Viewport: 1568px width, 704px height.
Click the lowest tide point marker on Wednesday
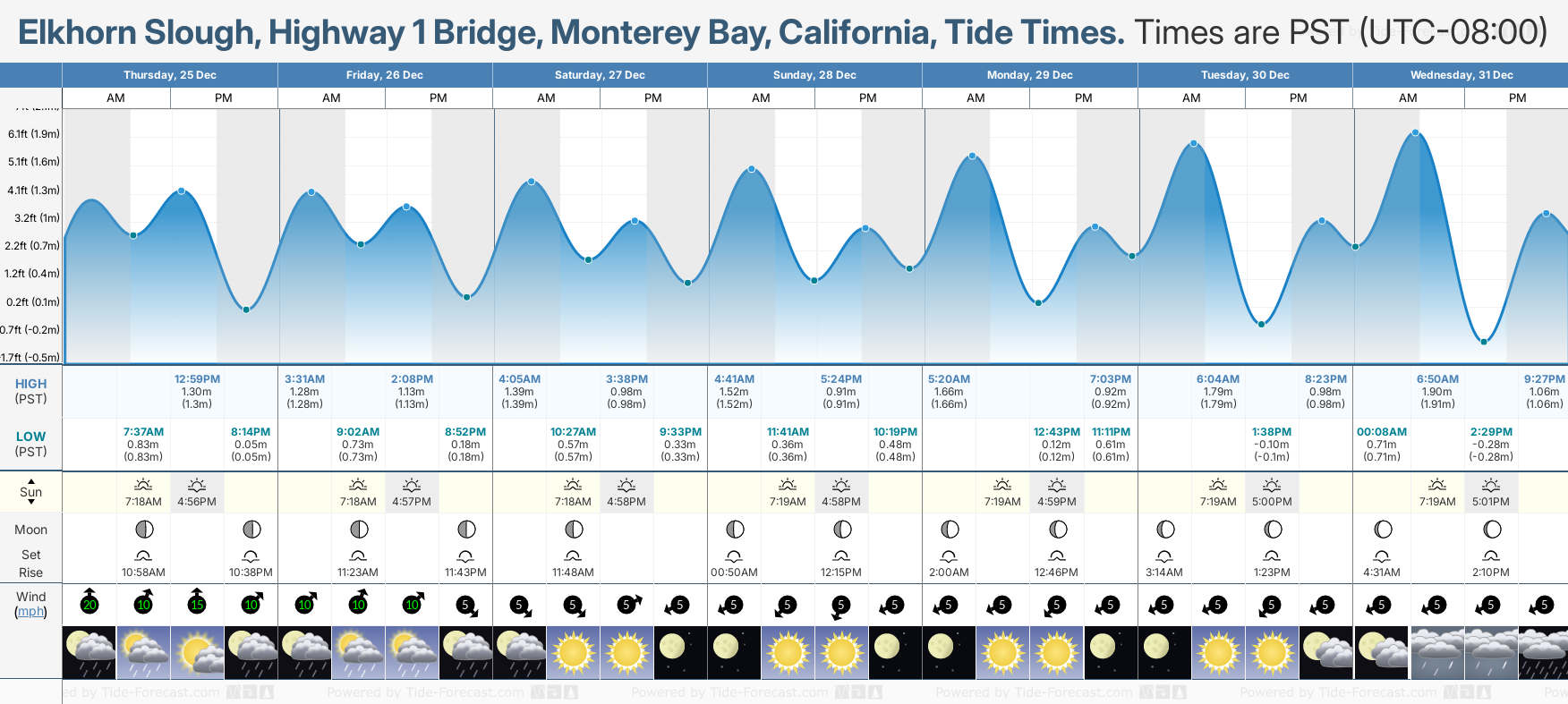tap(1484, 342)
